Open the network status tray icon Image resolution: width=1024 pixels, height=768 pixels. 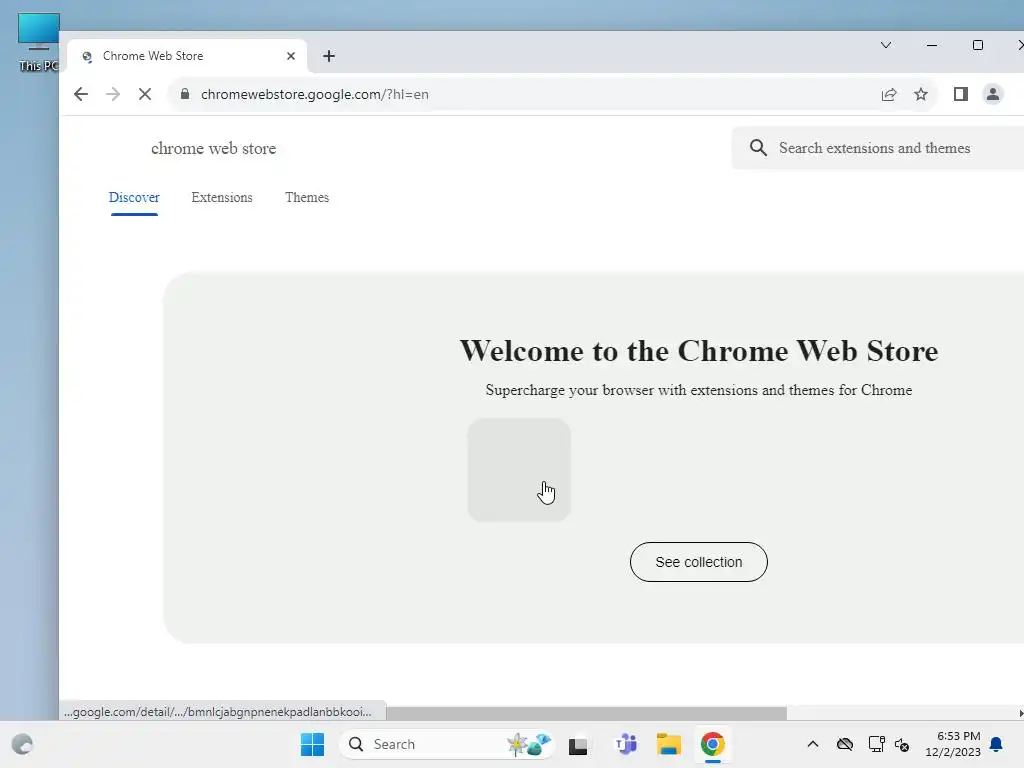click(x=876, y=744)
